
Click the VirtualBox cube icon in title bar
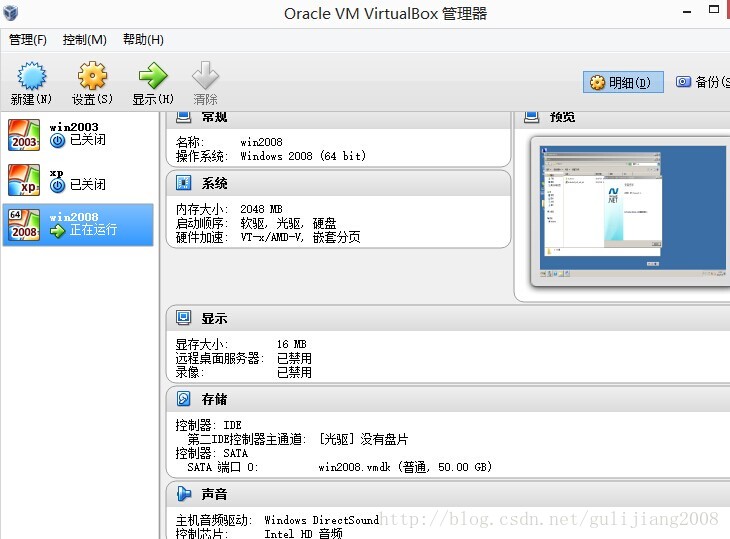click(x=10, y=13)
